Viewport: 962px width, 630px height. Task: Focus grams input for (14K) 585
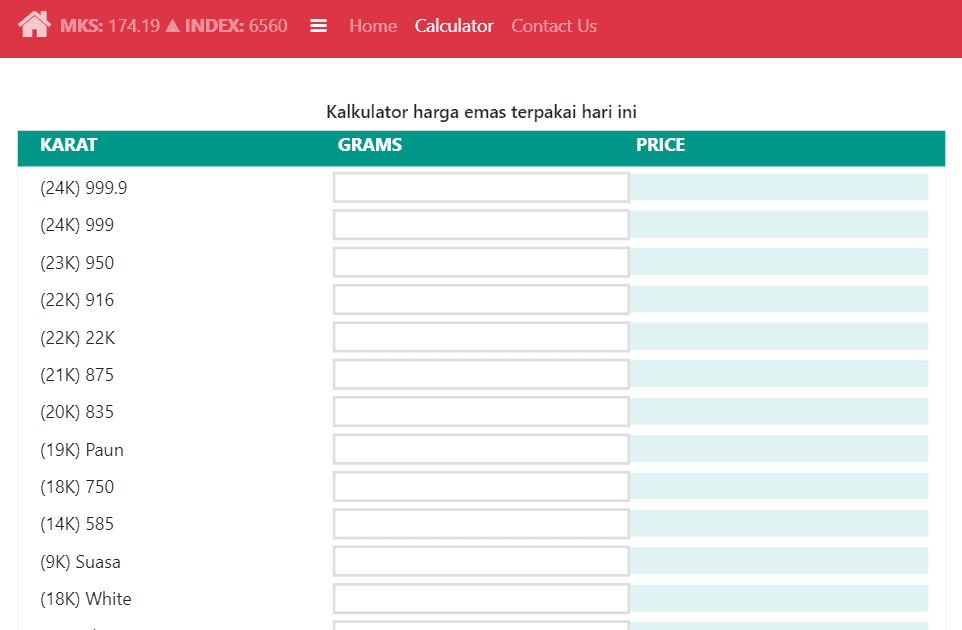(482, 524)
